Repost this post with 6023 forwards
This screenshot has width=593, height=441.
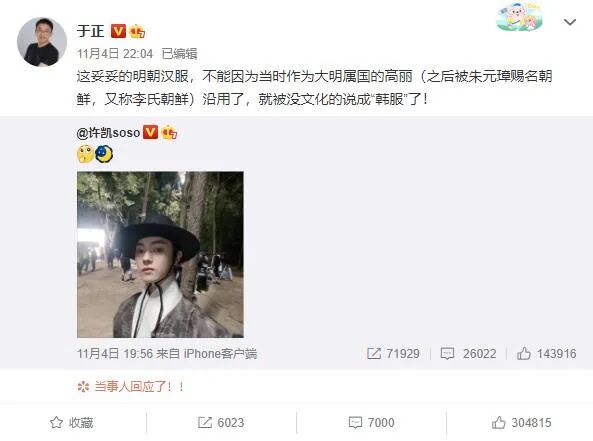(x=221, y=422)
